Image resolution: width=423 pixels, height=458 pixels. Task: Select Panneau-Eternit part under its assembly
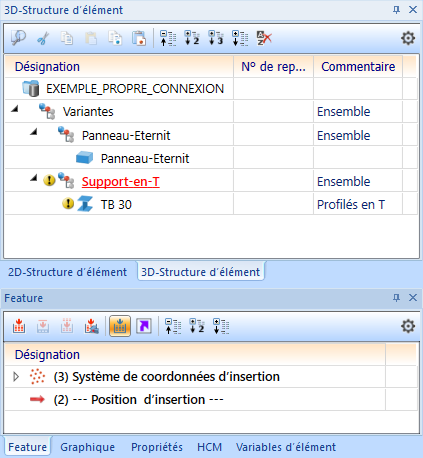145,158
